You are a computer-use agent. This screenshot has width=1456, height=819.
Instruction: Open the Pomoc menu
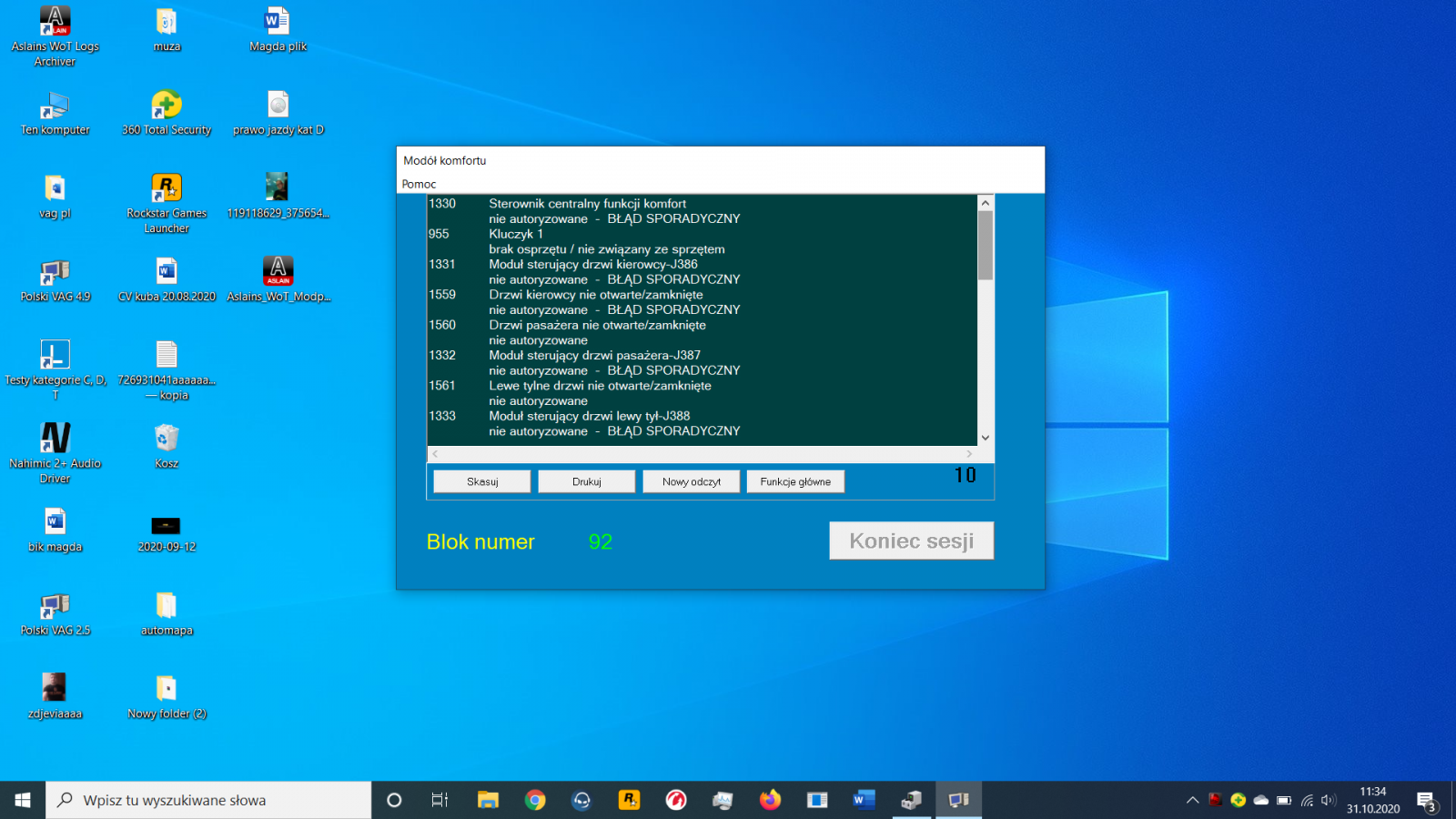[419, 184]
